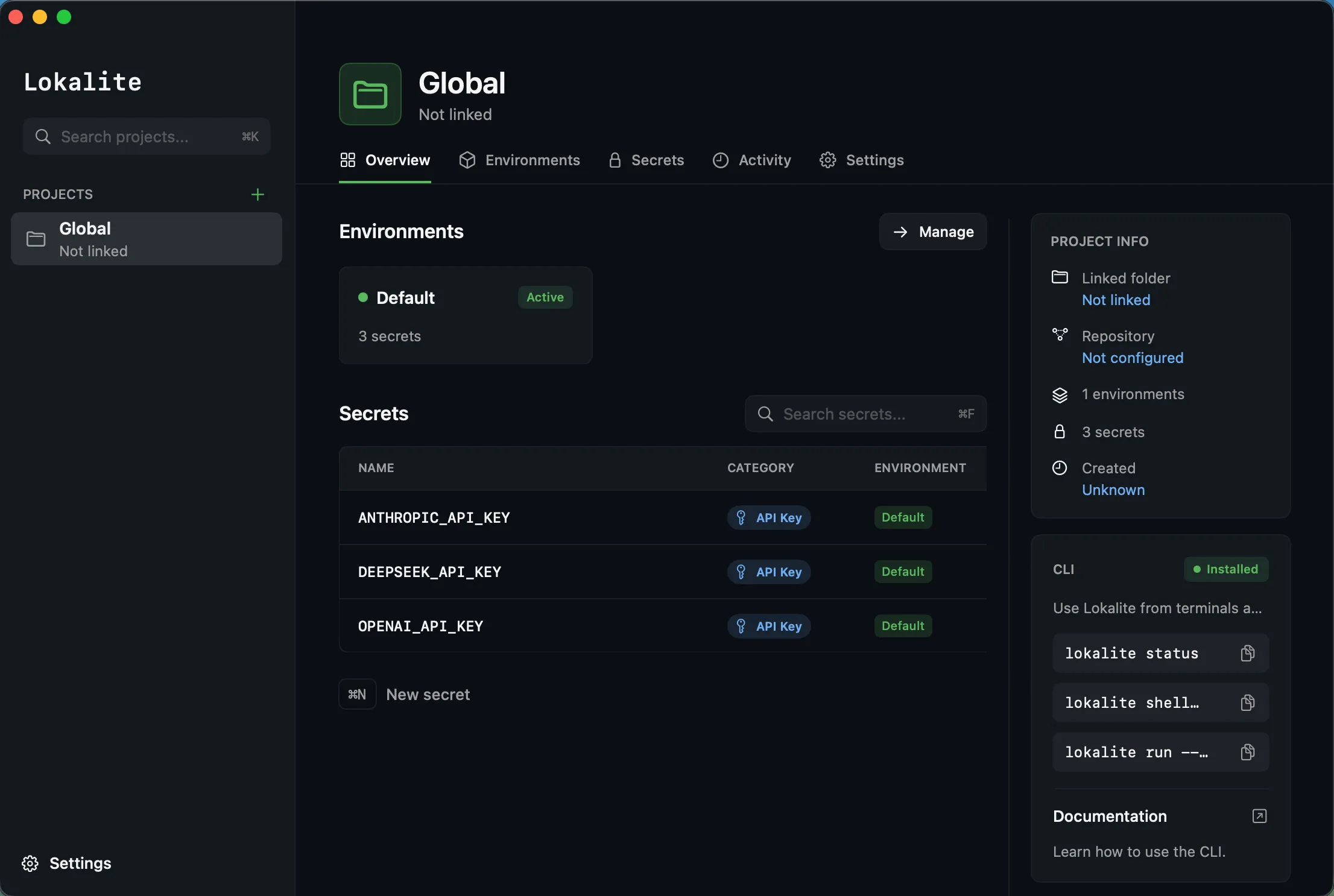
Task: Click the API Key badge for ANTHROPIC_API_KEY
Action: (769, 518)
